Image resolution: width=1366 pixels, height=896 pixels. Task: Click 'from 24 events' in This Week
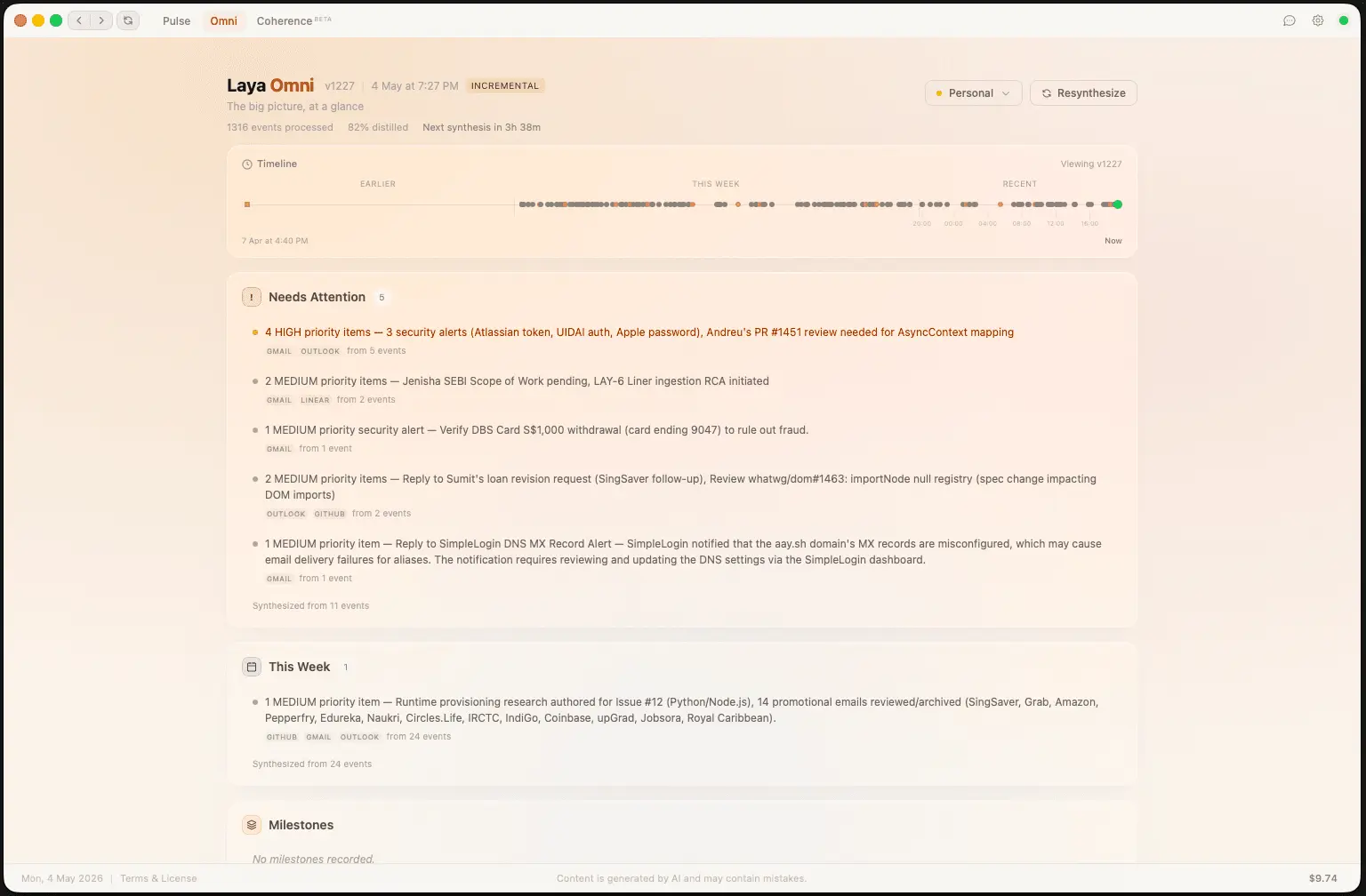(x=419, y=737)
